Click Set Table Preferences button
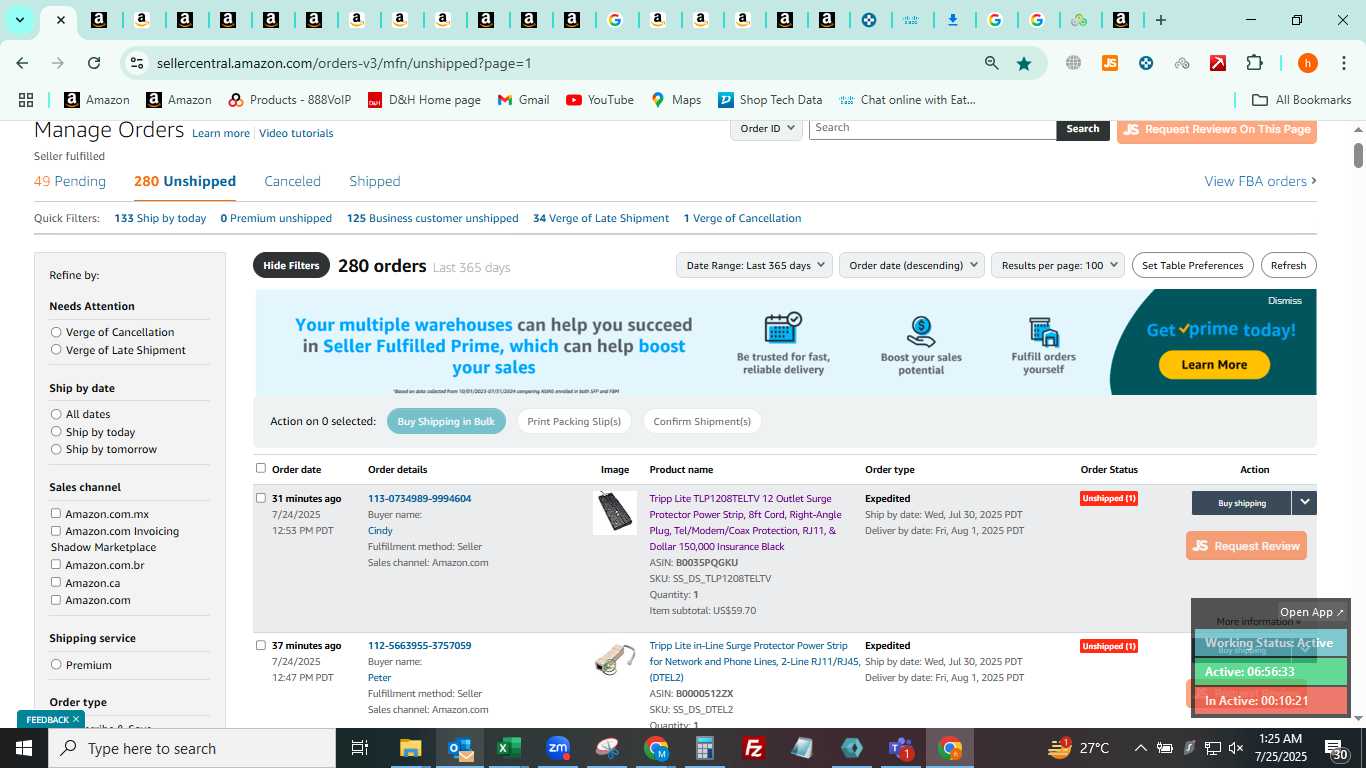Image resolution: width=1366 pixels, height=768 pixels. pos(1192,265)
